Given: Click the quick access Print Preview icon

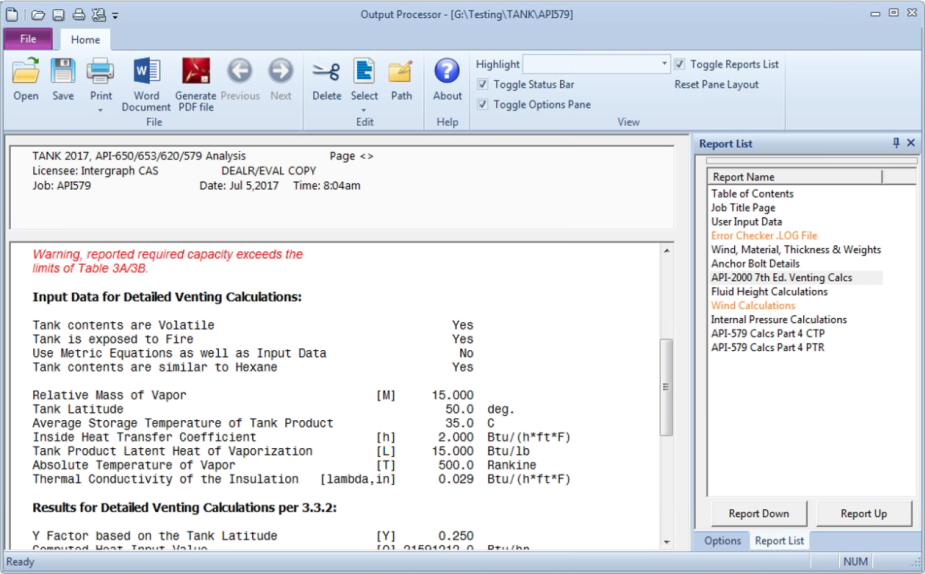Looking at the screenshot, I should [x=99, y=15].
